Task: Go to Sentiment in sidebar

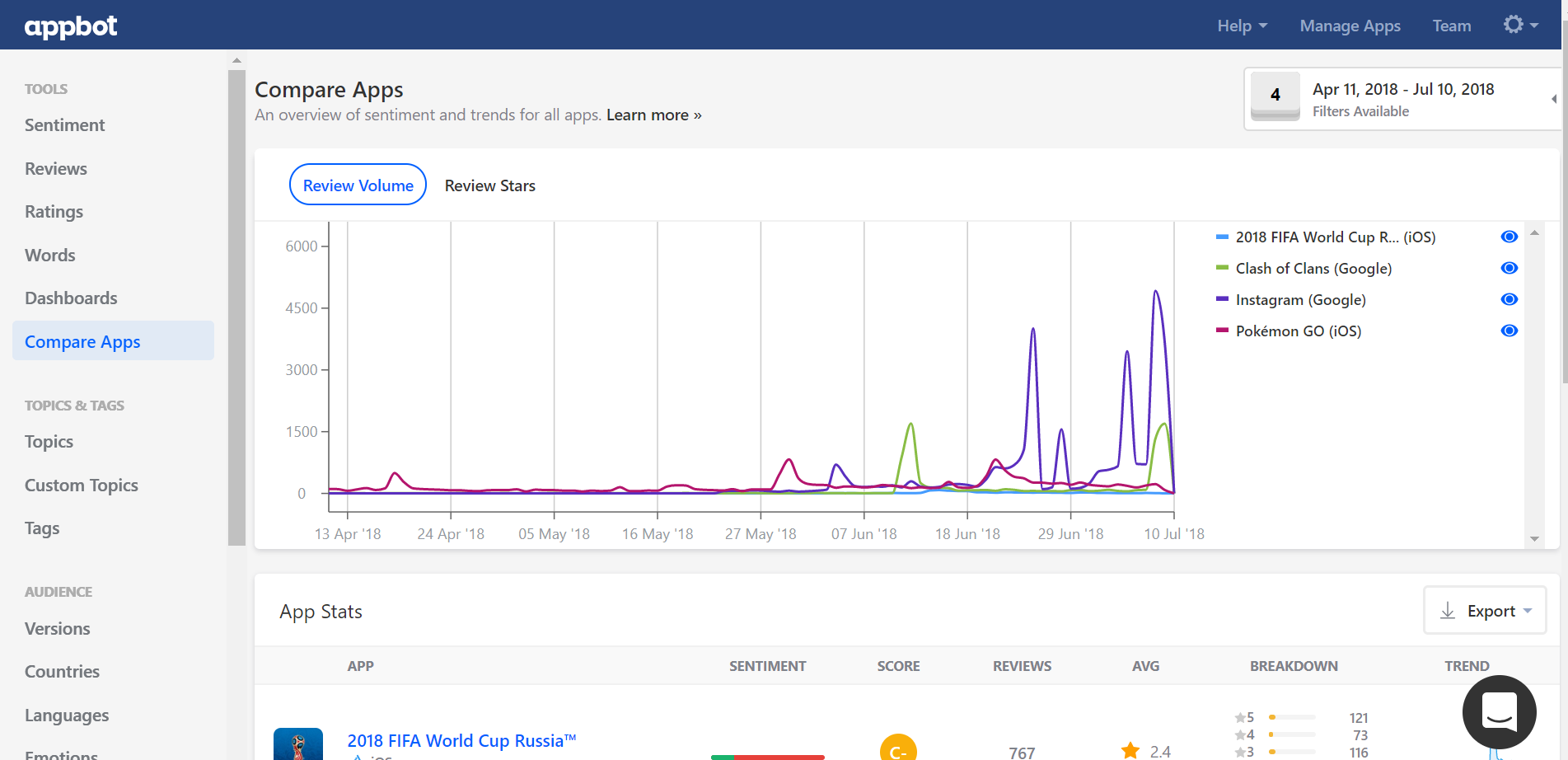Action: [x=64, y=125]
